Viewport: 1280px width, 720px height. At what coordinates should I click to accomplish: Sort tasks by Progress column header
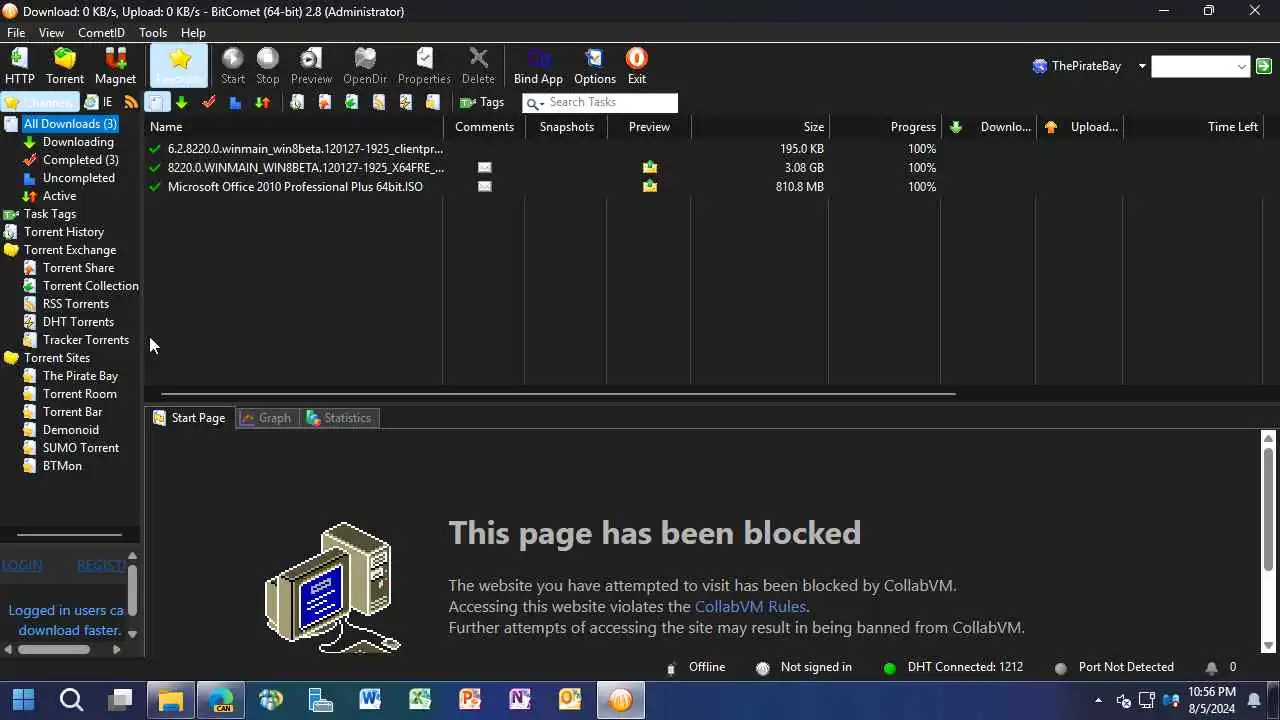(885, 127)
